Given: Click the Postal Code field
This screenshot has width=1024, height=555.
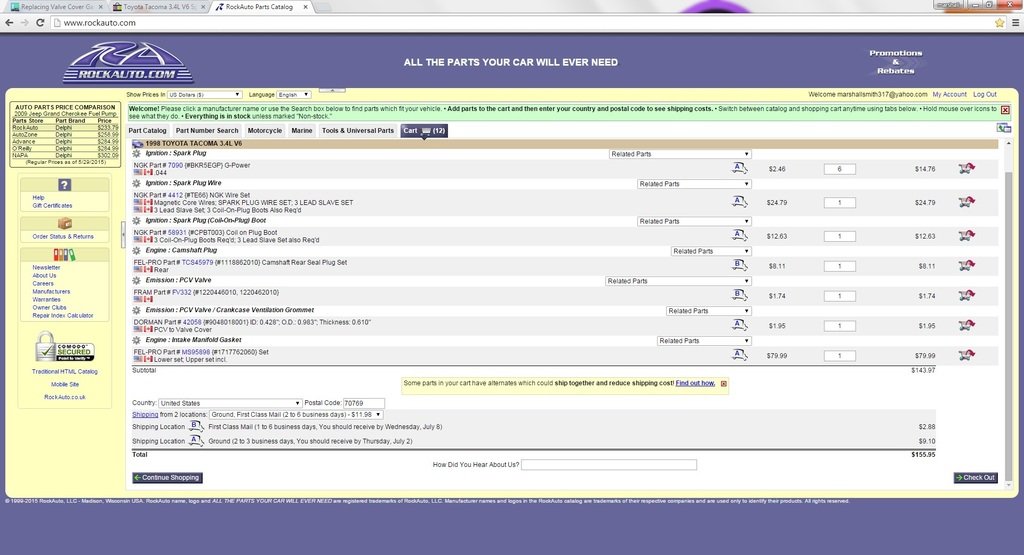Looking at the screenshot, I should [x=364, y=404].
